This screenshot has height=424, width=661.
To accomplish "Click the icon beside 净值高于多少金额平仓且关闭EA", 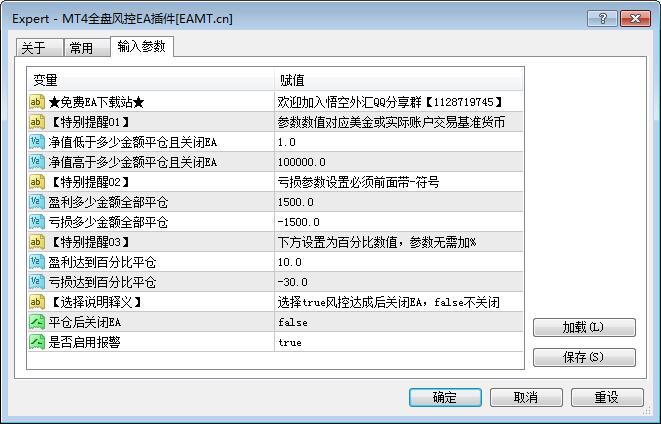I will point(37,162).
